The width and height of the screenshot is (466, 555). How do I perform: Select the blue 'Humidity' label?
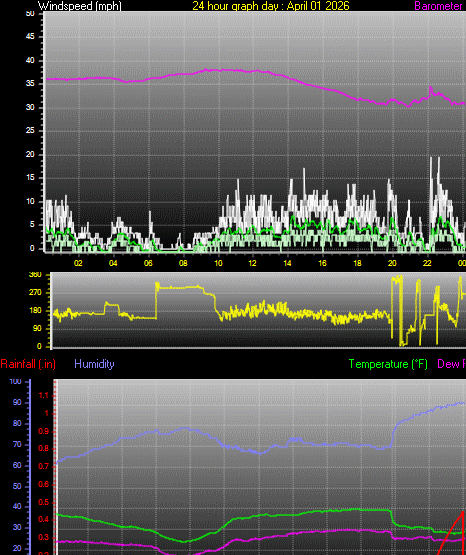click(x=94, y=364)
